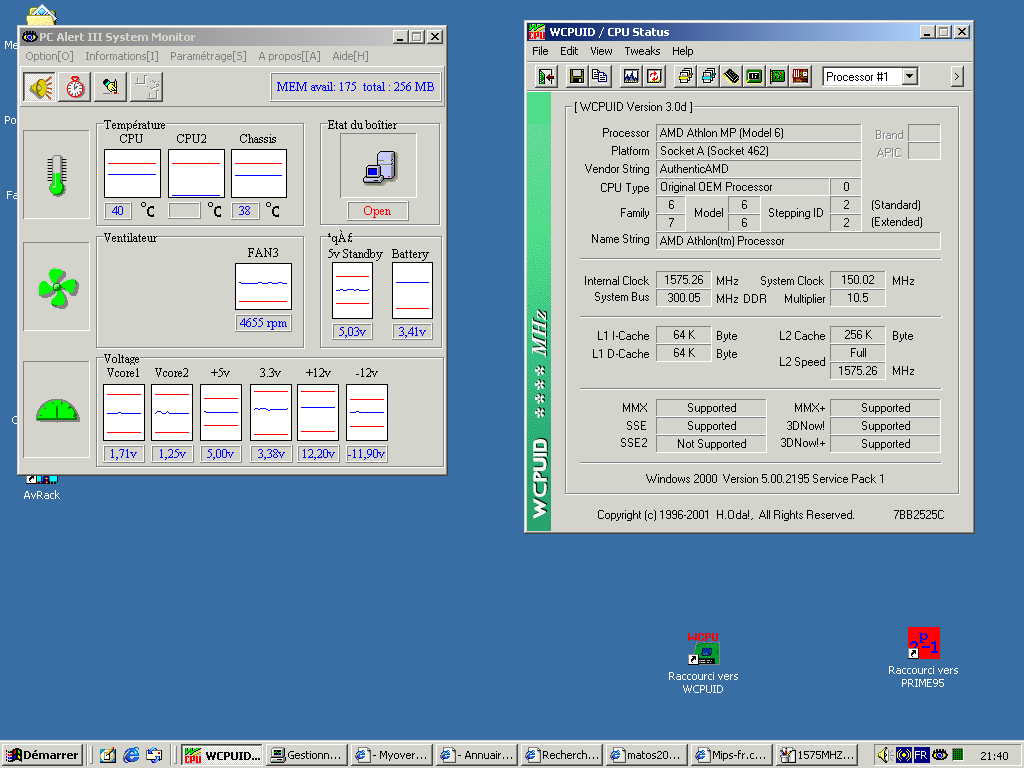Viewport: 1024px width, 768px height.
Task: Click the MEM avail 175 total 256 MB display
Action: pyautogui.click(x=355, y=87)
